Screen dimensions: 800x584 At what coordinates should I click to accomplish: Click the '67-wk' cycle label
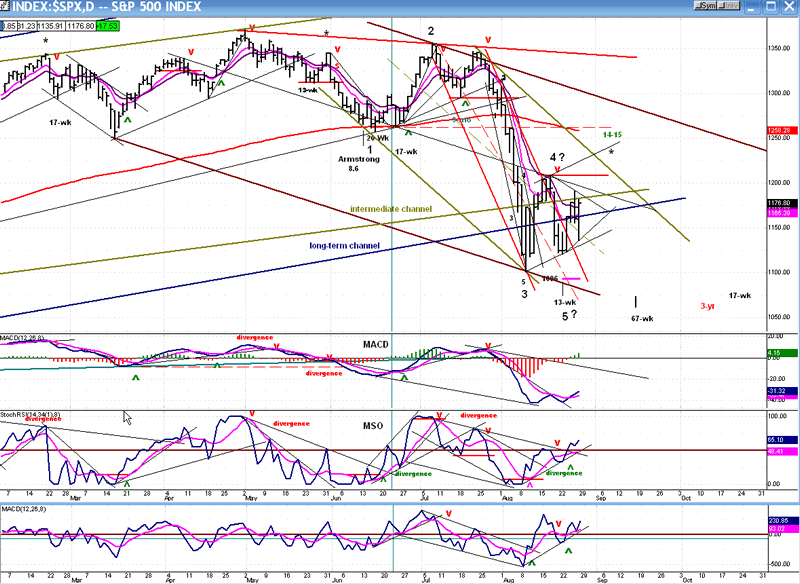642,318
